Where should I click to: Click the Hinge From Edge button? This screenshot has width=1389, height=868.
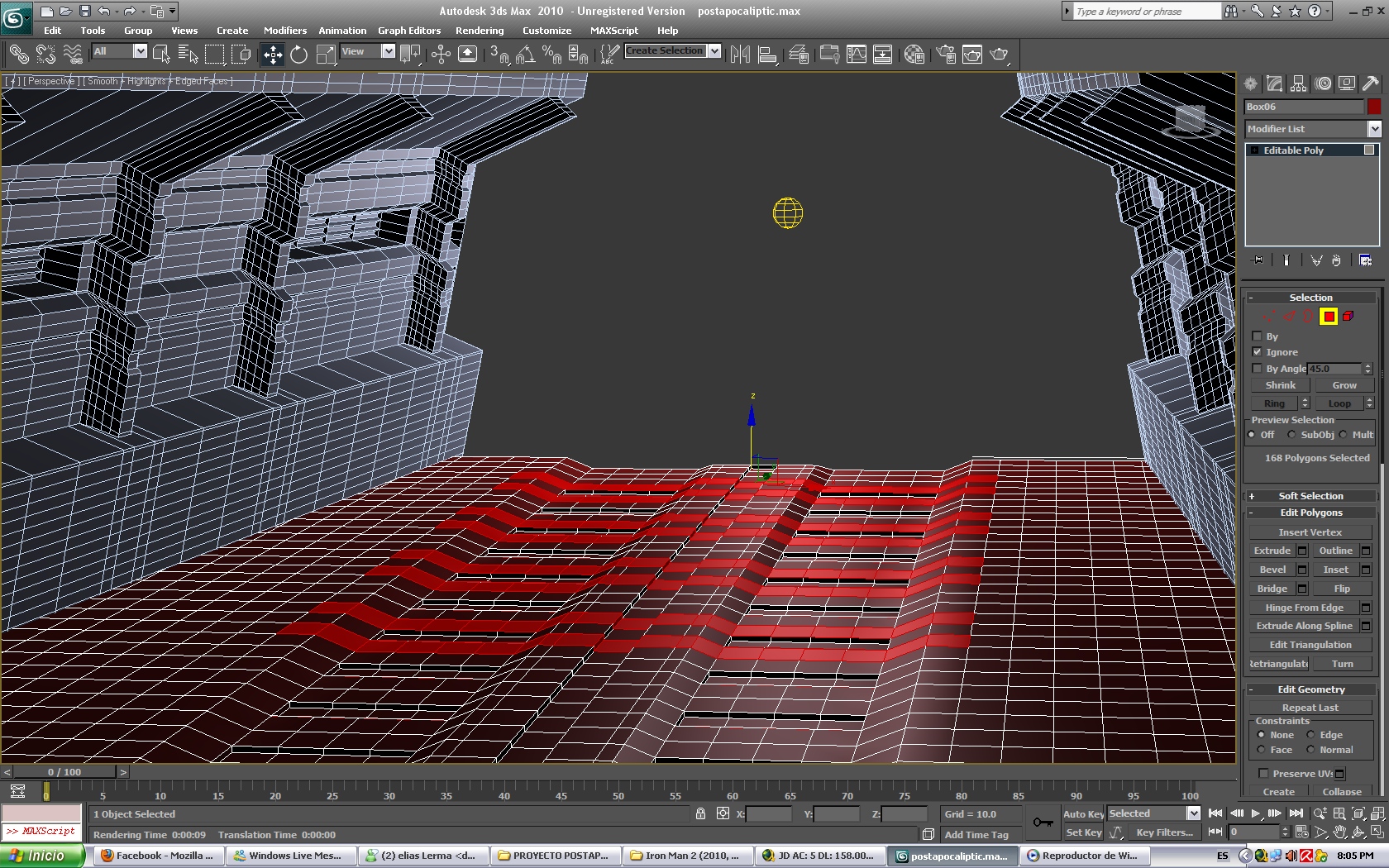coord(1304,608)
